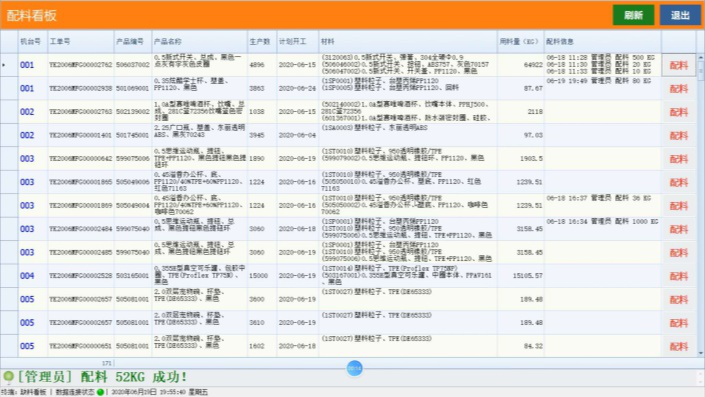Click 配料 for work order TK2006MFG00001401
The height and width of the screenshot is (397, 705).
678,135
